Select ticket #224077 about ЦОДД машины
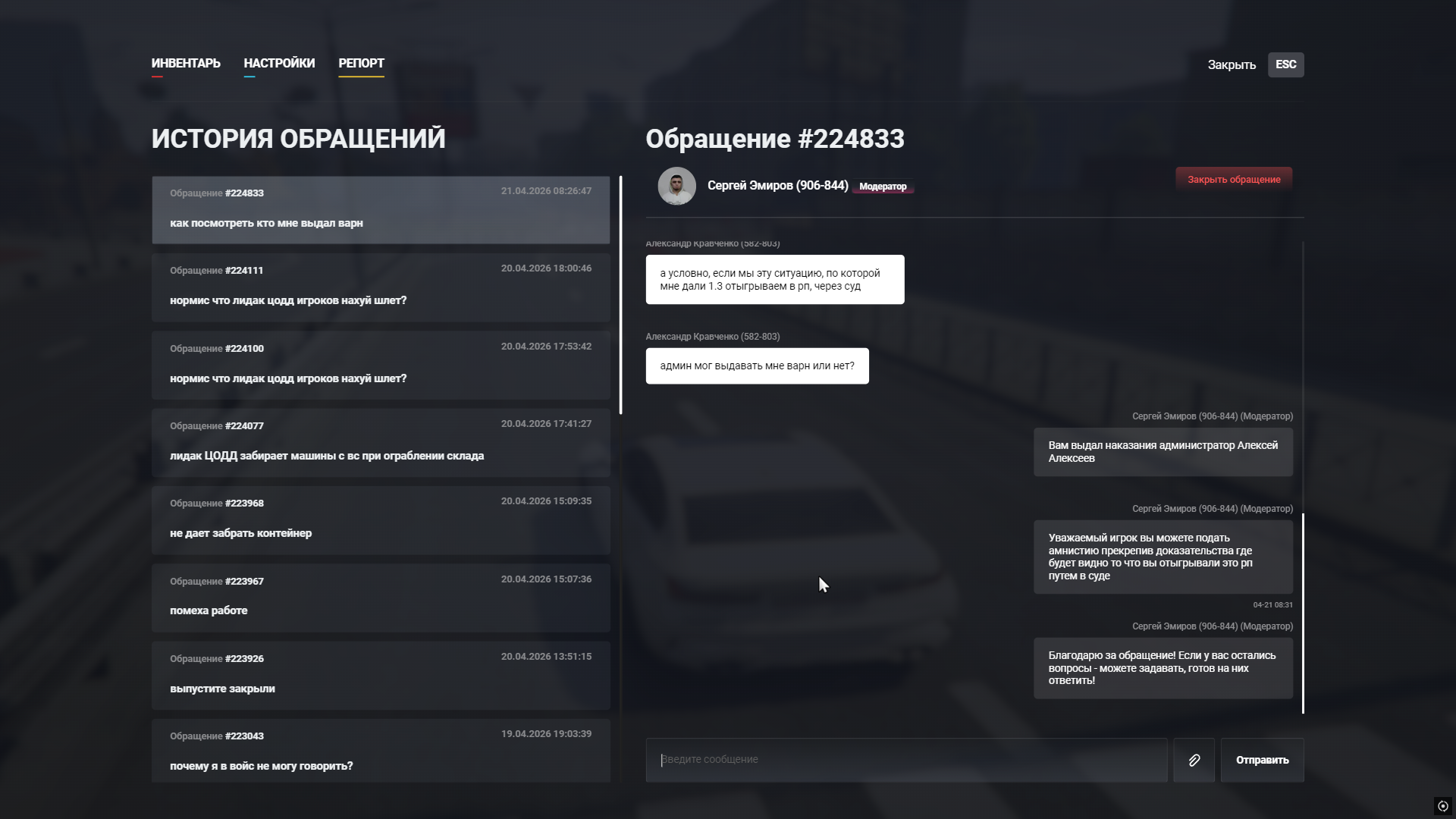This screenshot has height=819, width=1456. point(381,442)
